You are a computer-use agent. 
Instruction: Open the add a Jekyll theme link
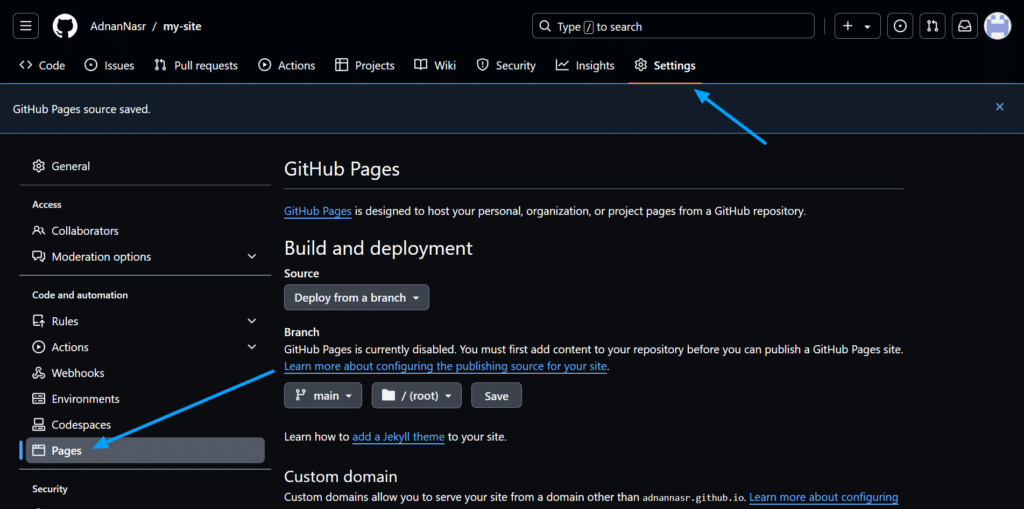398,436
